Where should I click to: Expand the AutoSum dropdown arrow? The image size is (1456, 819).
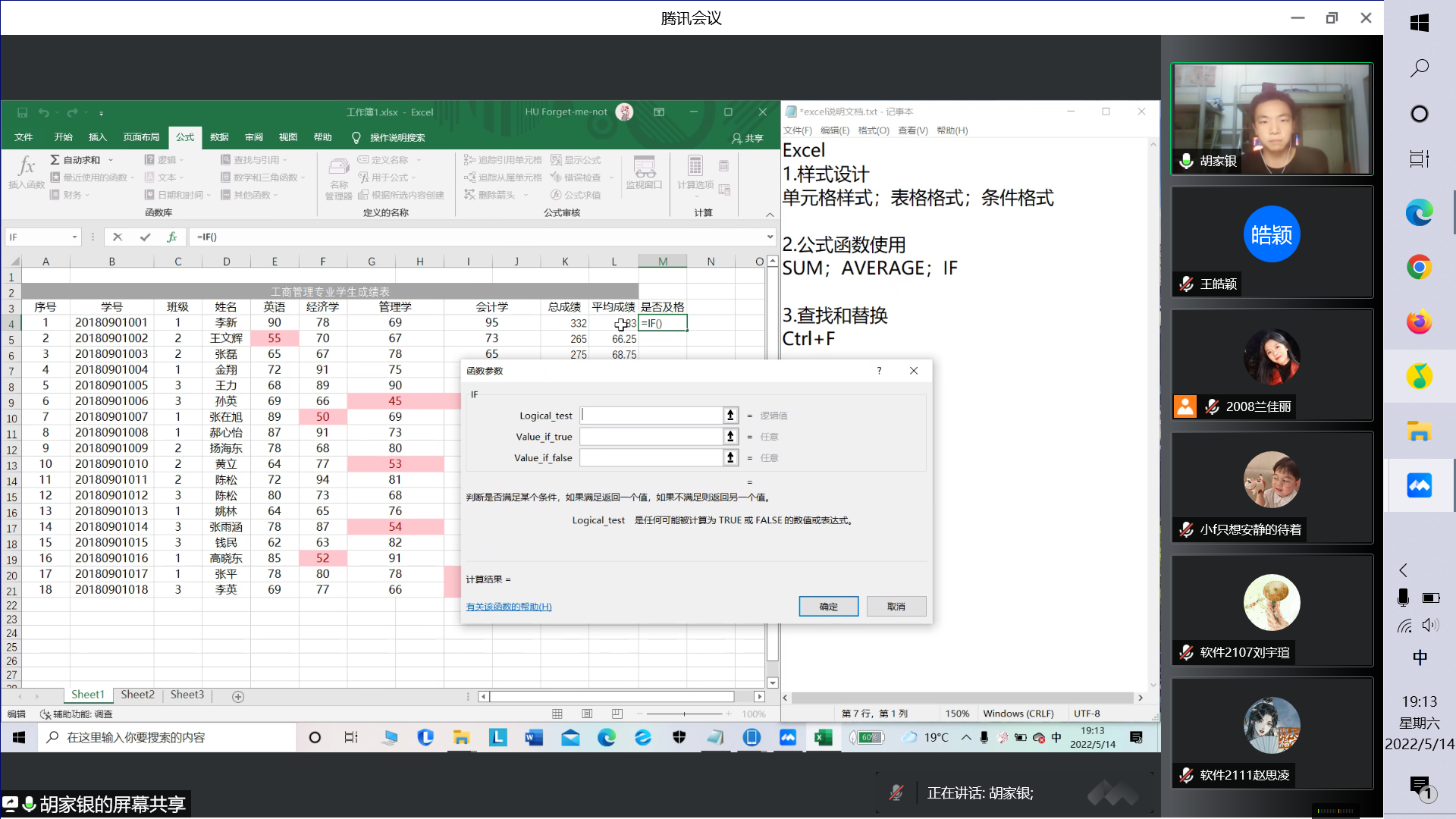point(111,160)
